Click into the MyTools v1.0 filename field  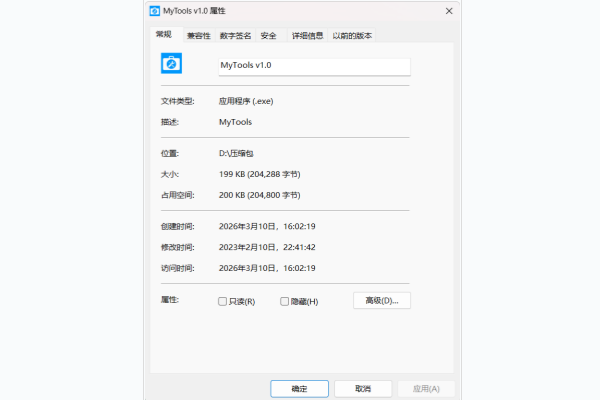coord(314,65)
